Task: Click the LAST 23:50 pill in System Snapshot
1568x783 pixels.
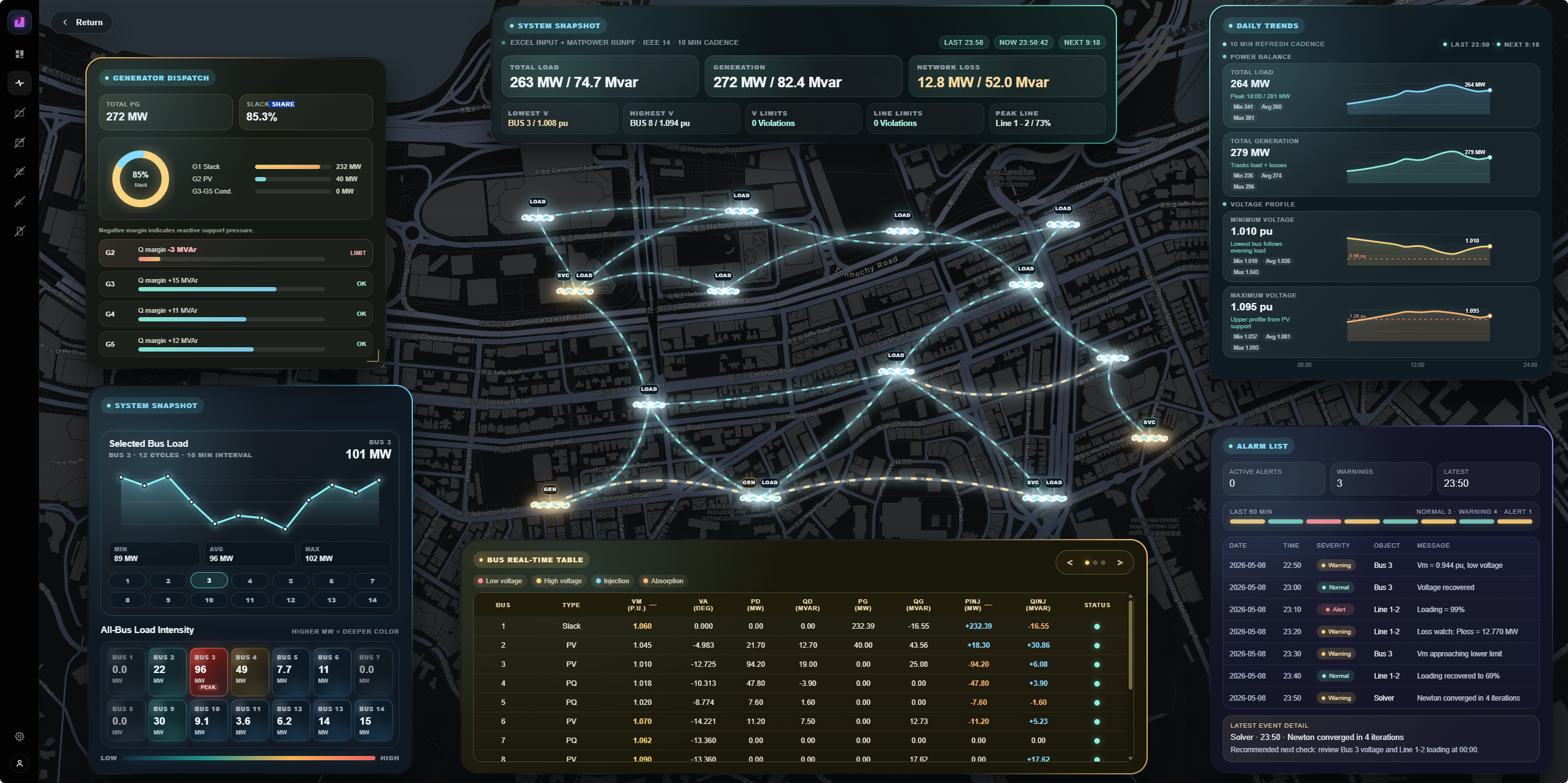Action: [x=963, y=42]
